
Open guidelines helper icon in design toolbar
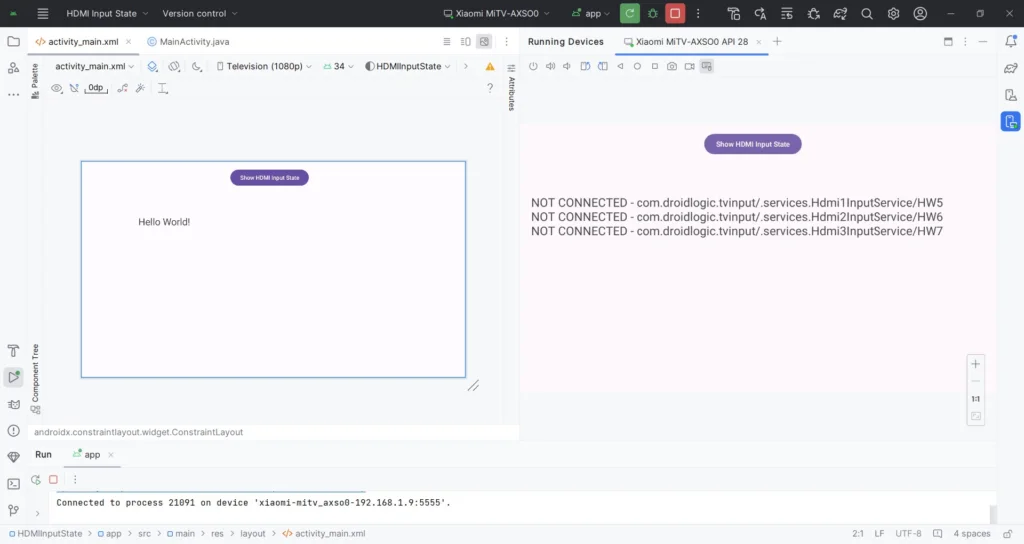tap(163, 88)
